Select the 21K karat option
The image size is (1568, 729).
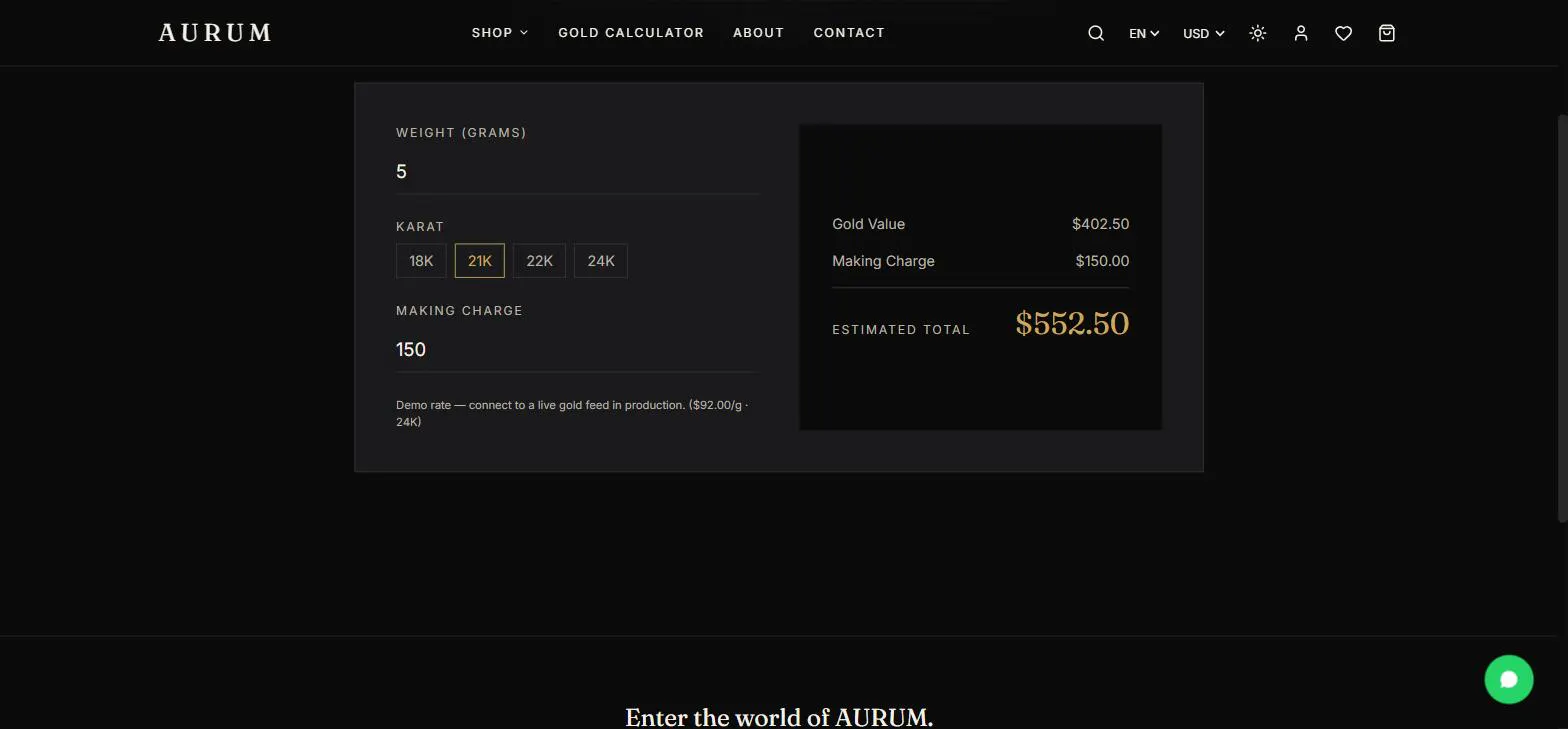coord(480,261)
